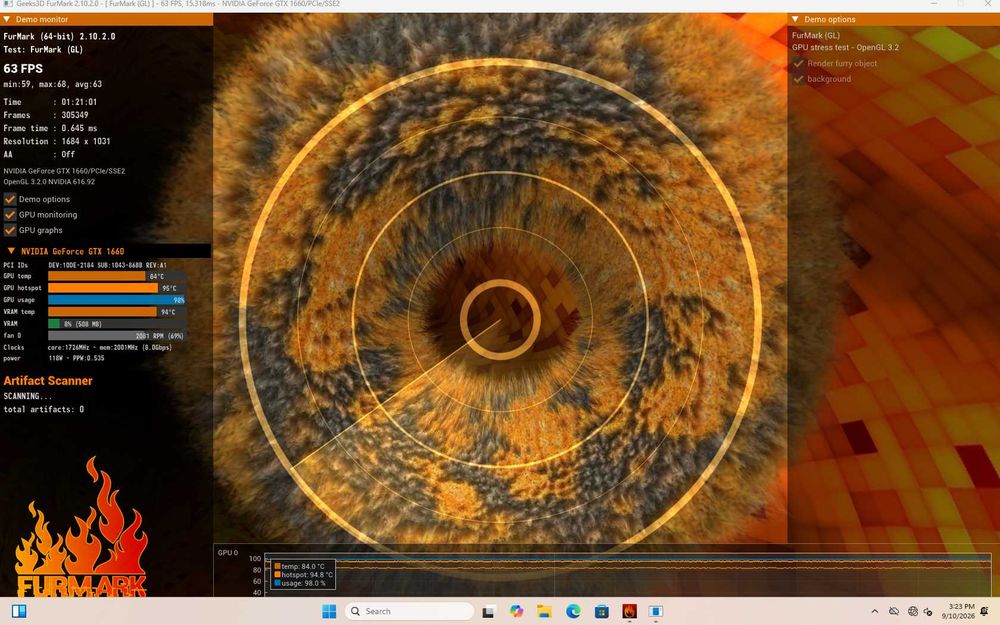Image resolution: width=1000 pixels, height=625 pixels.
Task: Click the power 118W PPW value
Action: point(77,358)
